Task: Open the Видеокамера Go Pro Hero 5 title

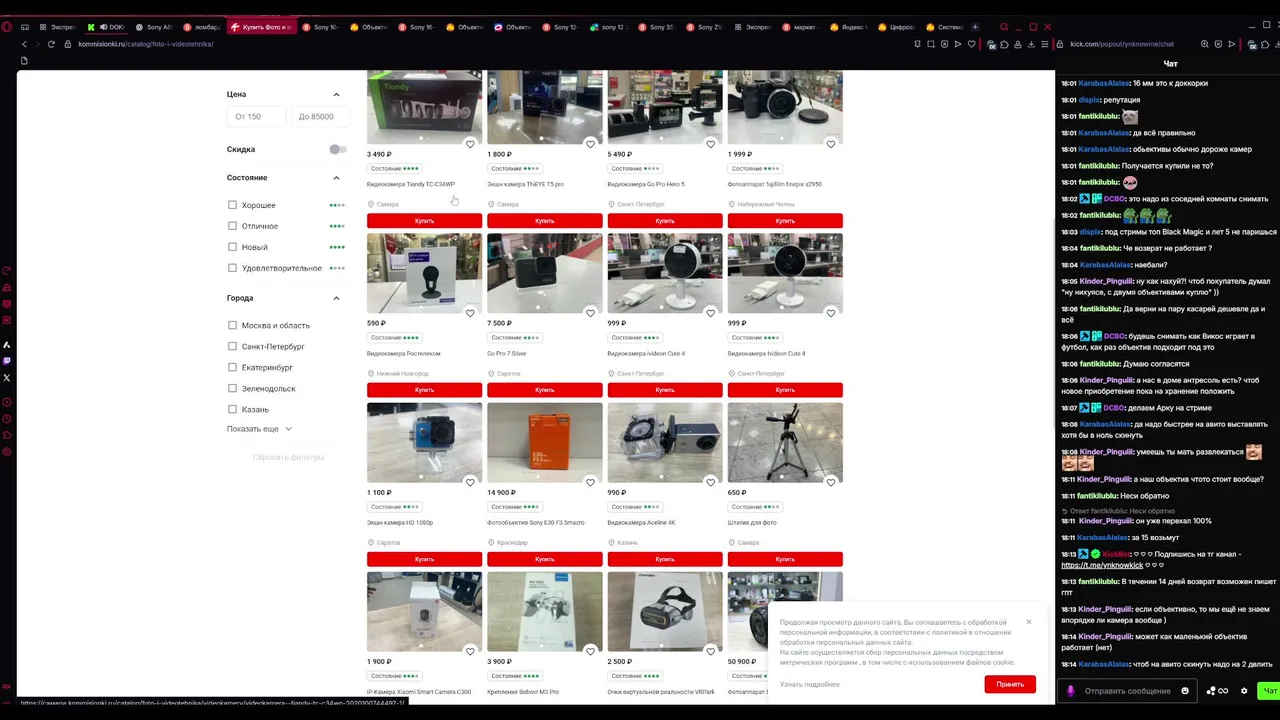Action: pyautogui.click(x=646, y=184)
